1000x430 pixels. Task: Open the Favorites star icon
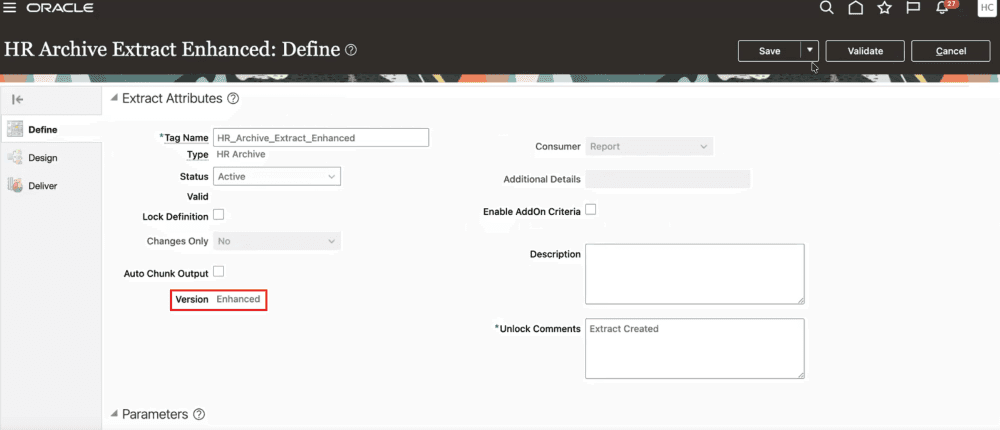[884, 8]
